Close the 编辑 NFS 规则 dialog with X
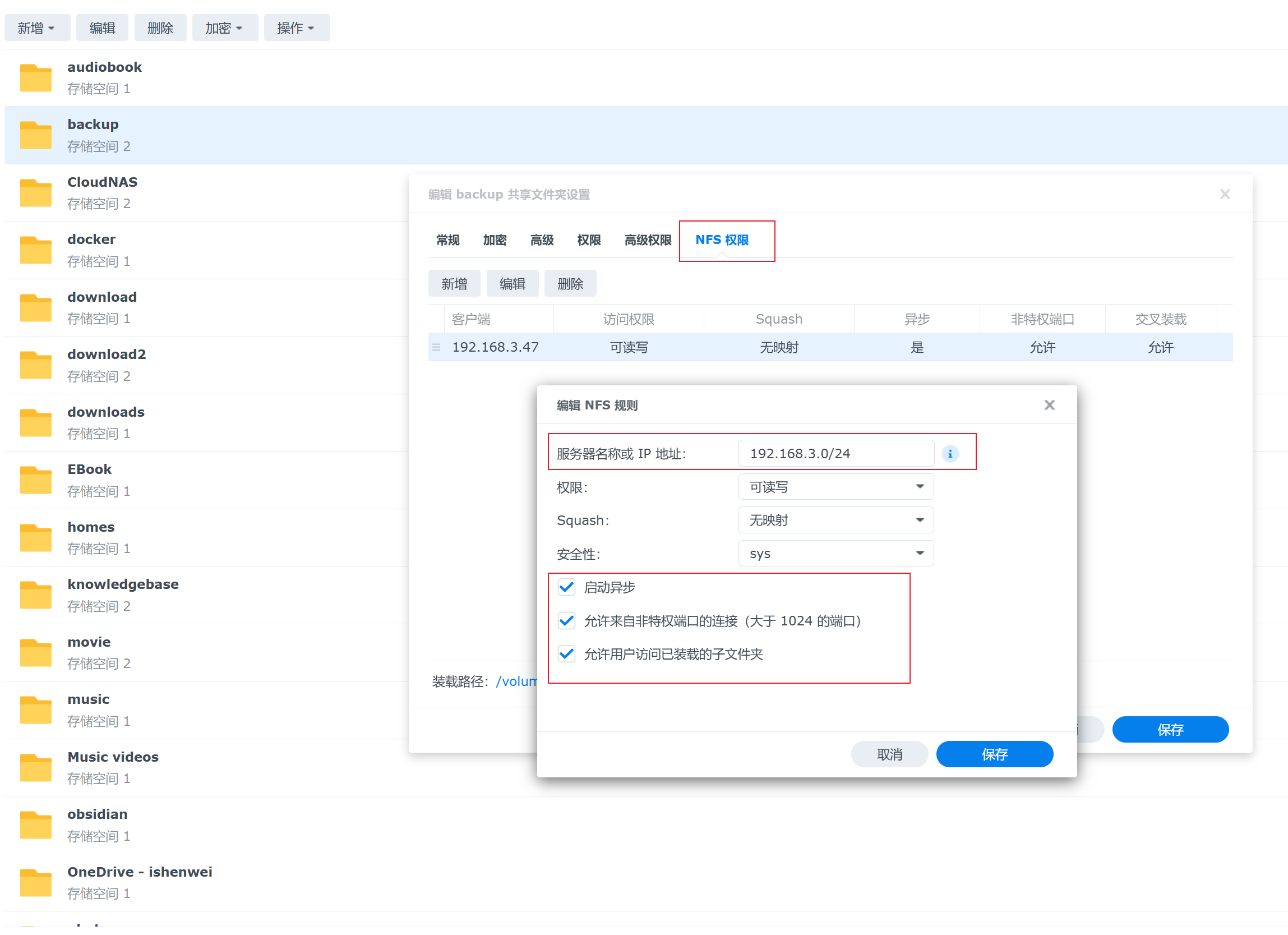The height and width of the screenshot is (935, 1288). click(x=1049, y=404)
